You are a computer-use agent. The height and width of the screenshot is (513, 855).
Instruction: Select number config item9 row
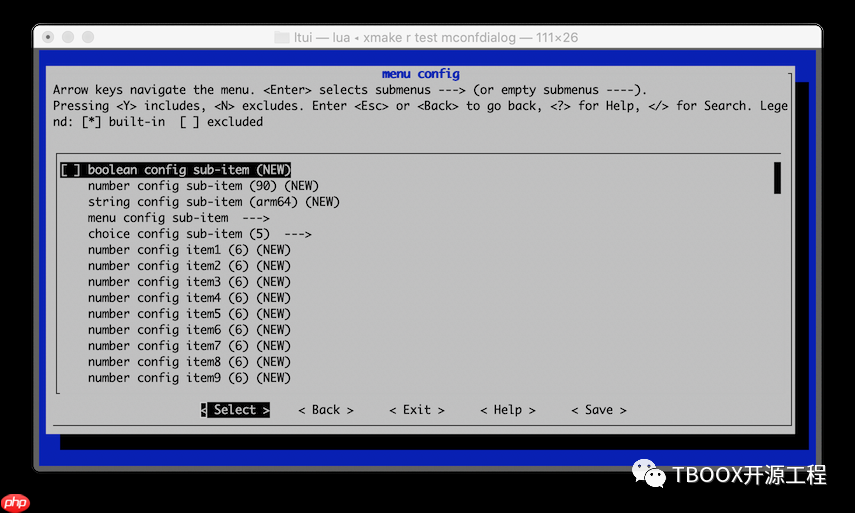coord(189,378)
